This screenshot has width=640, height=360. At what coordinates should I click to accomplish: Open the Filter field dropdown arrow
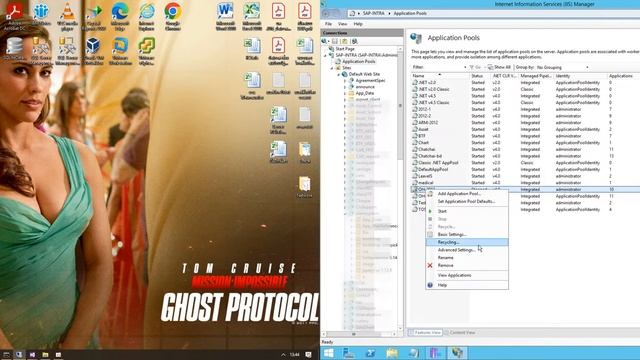point(465,67)
